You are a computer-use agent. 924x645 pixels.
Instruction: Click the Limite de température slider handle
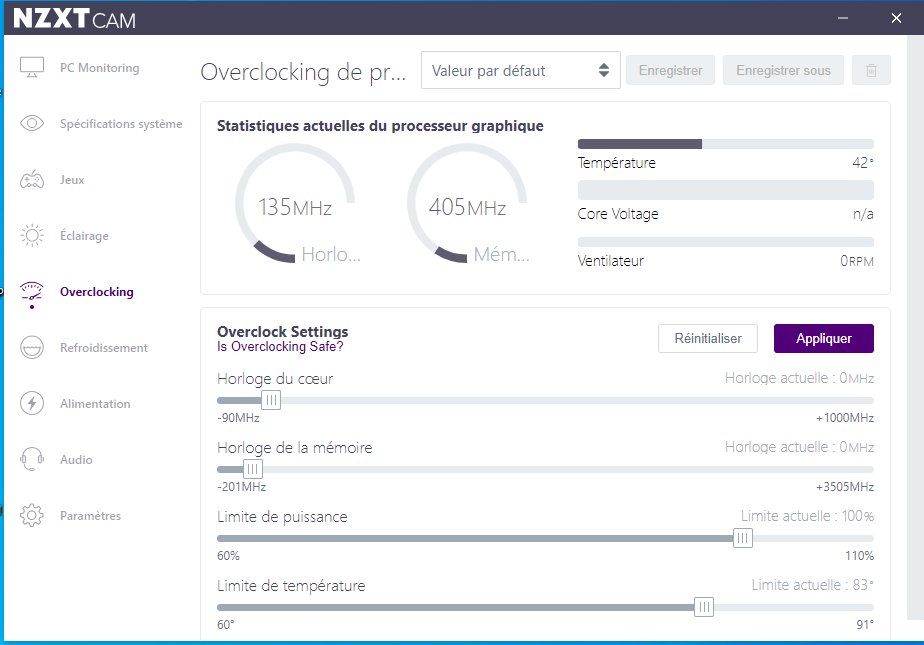tap(704, 606)
